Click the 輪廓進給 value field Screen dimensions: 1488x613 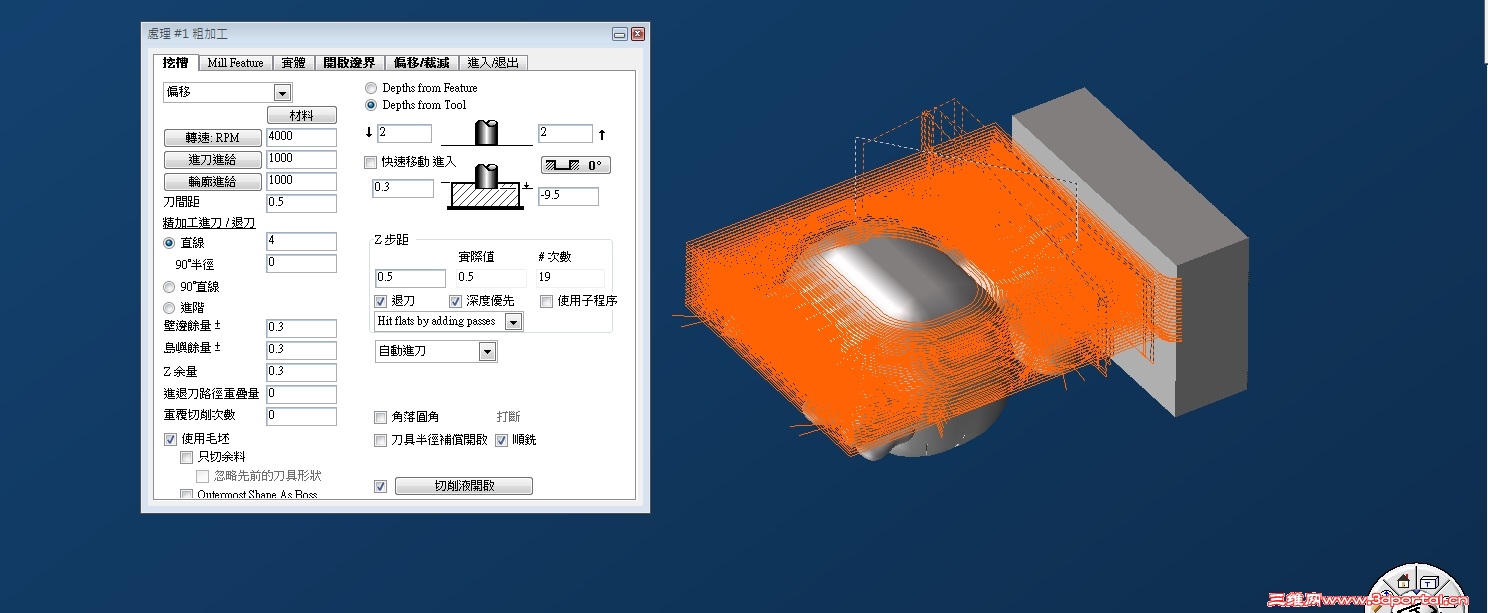tap(302, 181)
